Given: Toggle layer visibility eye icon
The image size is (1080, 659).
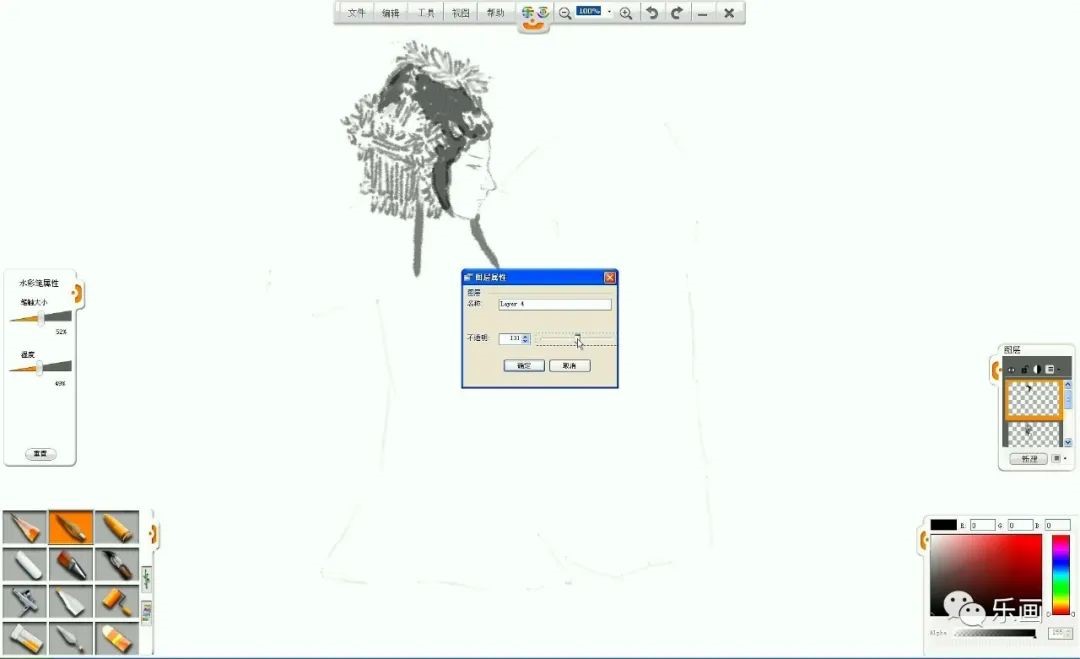Looking at the screenshot, I should (1011, 369).
